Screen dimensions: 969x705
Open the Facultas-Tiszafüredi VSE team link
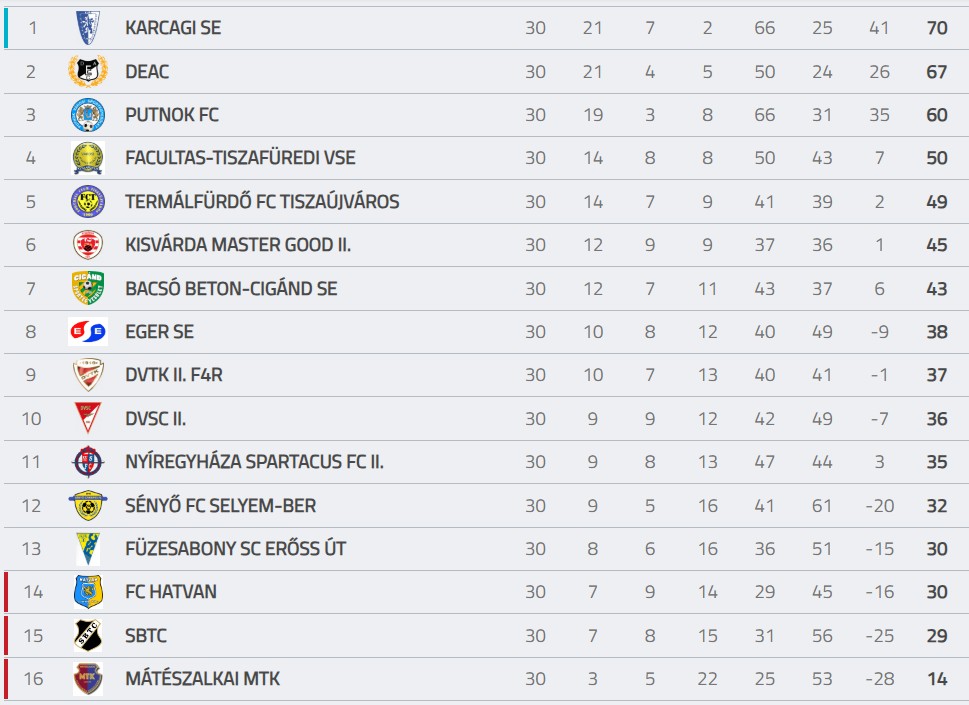pos(240,158)
